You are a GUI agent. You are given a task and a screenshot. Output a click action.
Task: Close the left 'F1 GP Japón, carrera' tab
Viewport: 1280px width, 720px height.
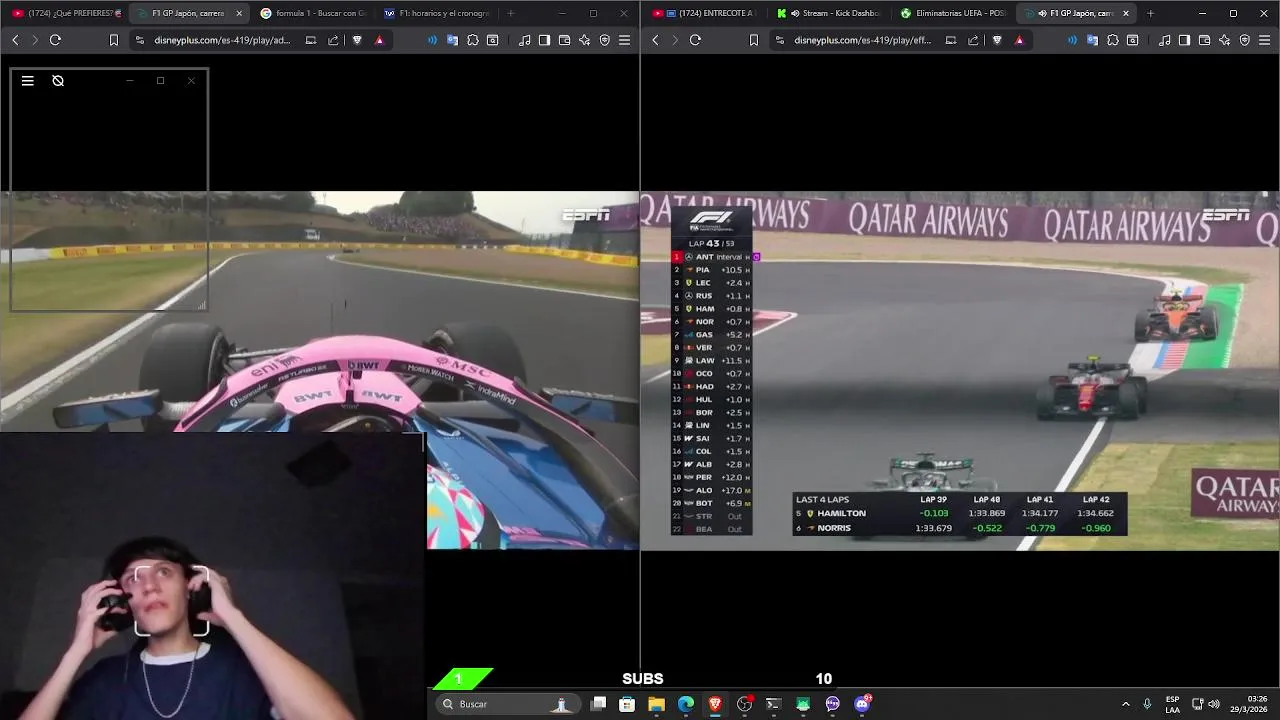point(238,13)
